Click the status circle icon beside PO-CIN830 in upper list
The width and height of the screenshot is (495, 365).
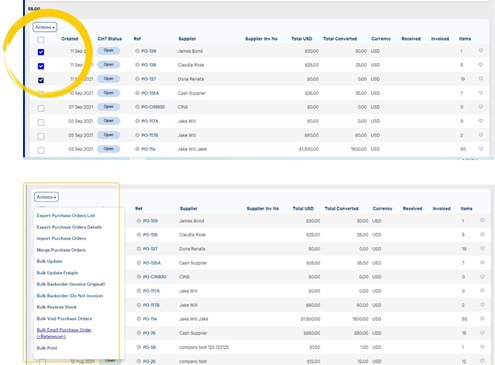(x=137, y=107)
